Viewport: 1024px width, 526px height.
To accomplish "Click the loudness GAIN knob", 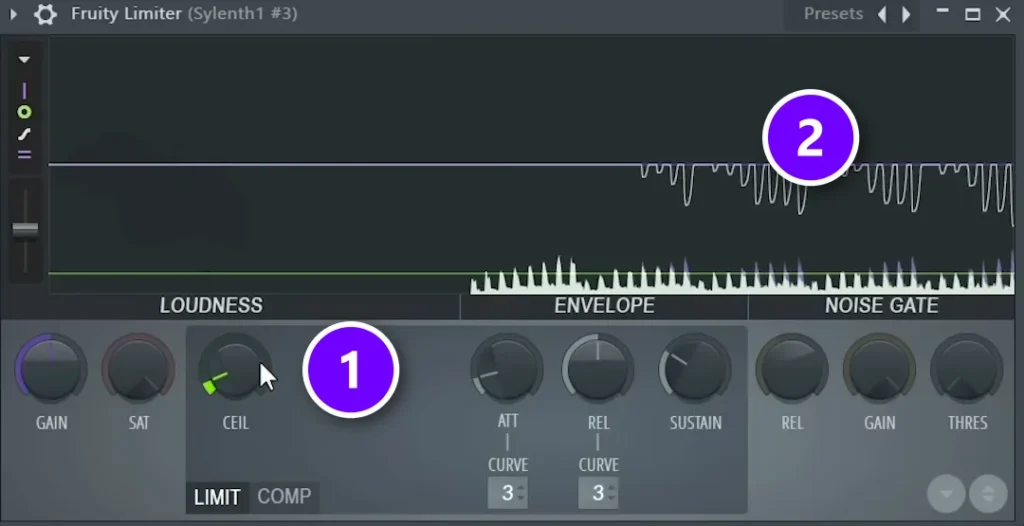I will pos(51,369).
